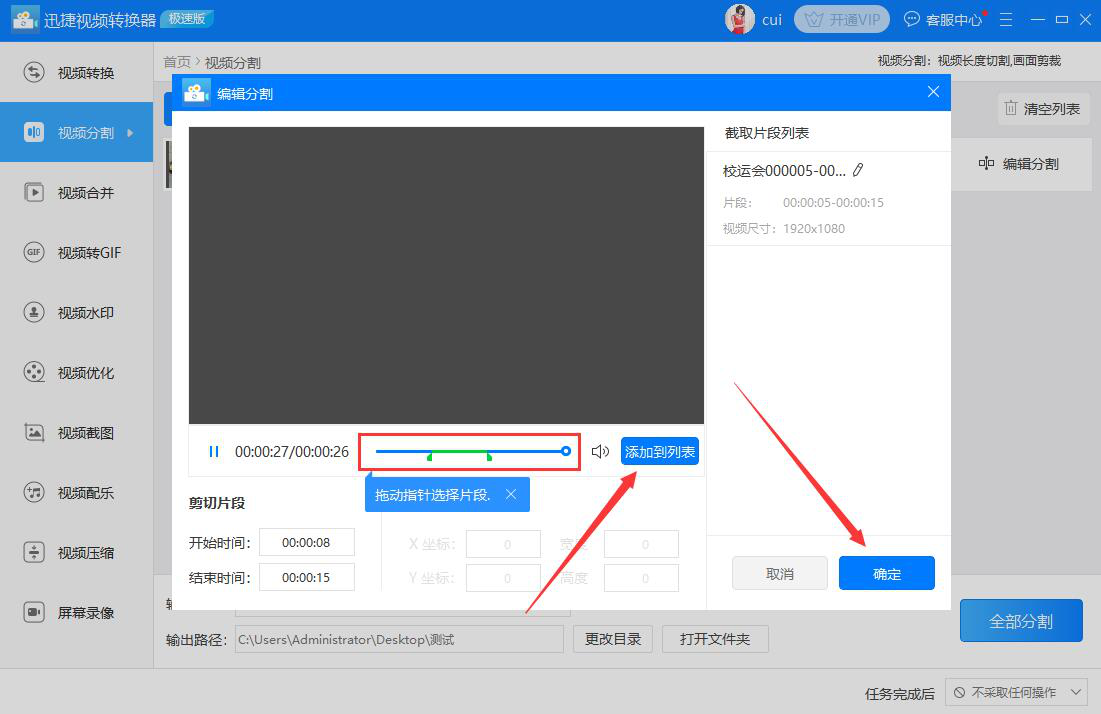Click green segment start marker on timeline
The width and height of the screenshot is (1101, 714).
pyautogui.click(x=429, y=456)
